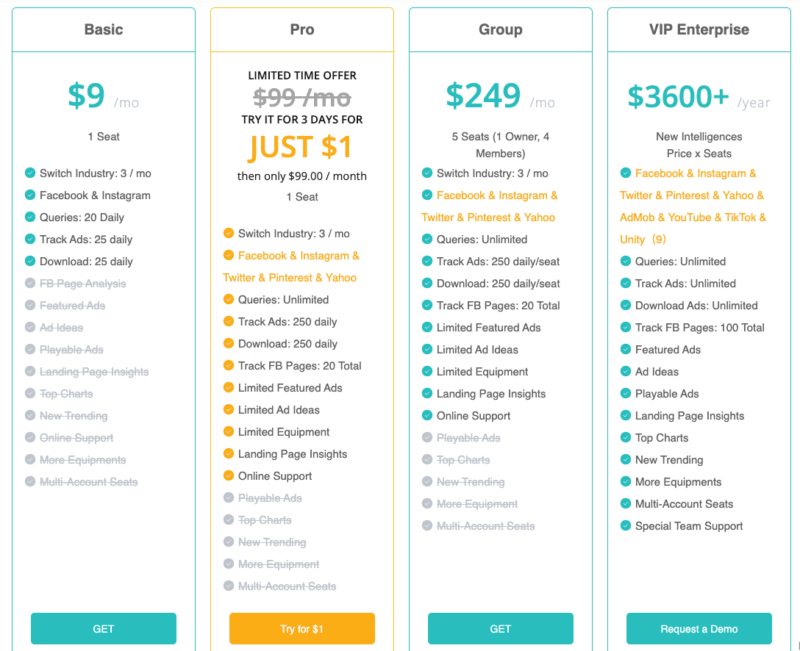
Task: Click the Request a Demo button
Action: 699,629
